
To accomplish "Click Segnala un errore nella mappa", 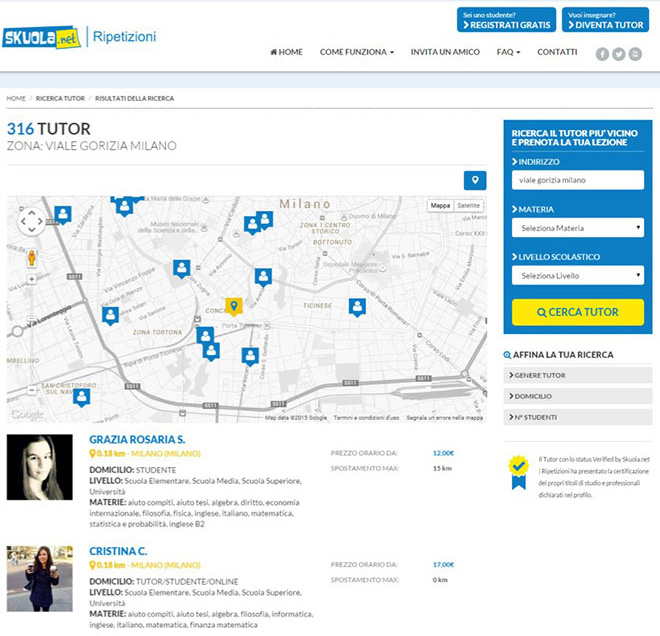I will tap(444, 418).
